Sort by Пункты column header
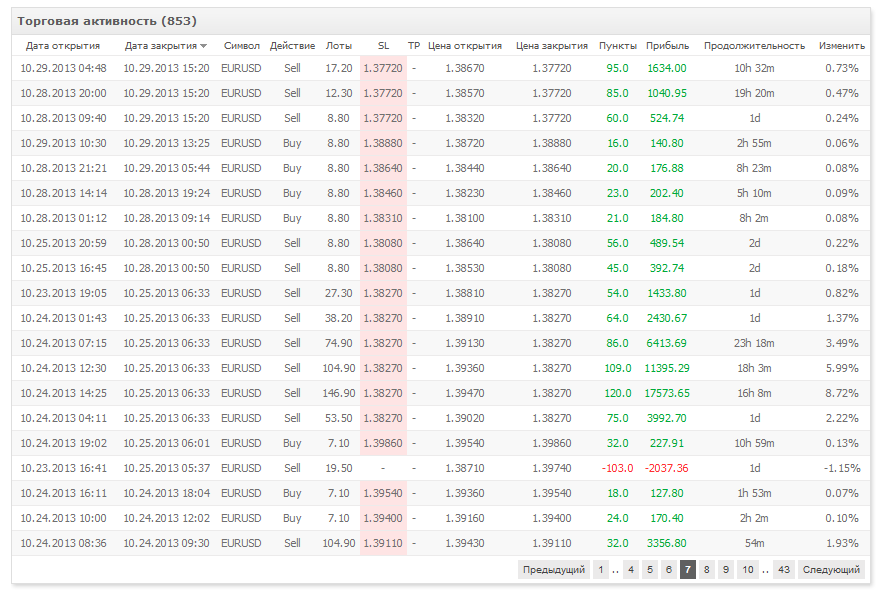Viewport: 880px width, 594px height. tap(617, 46)
